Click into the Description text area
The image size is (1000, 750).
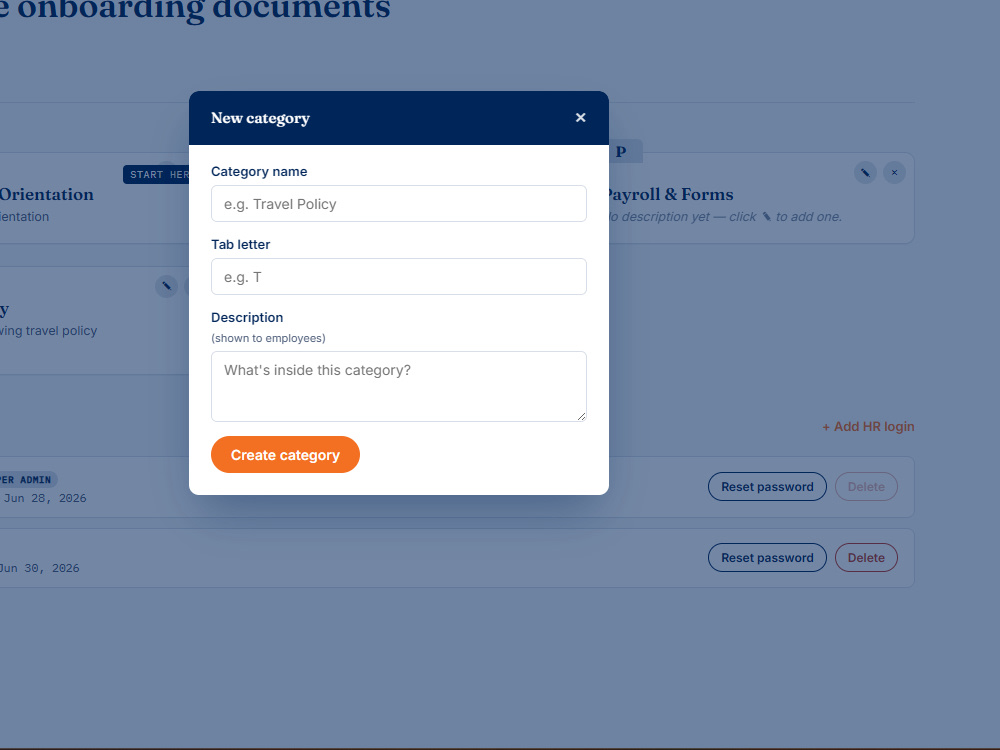(399, 386)
